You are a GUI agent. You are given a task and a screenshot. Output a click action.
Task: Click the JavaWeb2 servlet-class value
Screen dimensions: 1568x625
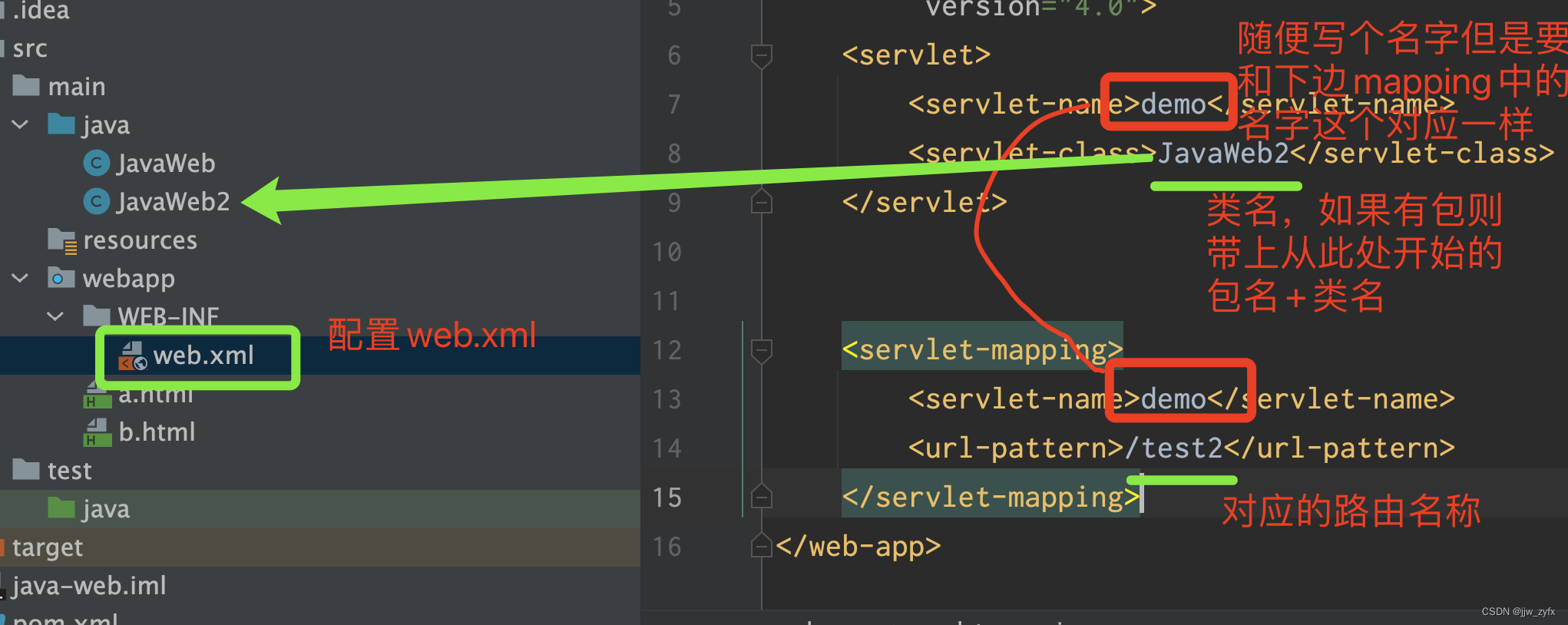pos(1223,154)
